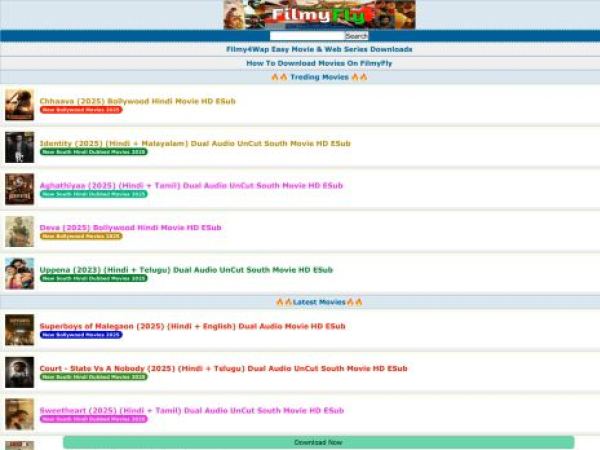The height and width of the screenshot is (450, 600).
Task: Select the Latest Movies heading
Action: 319,302
